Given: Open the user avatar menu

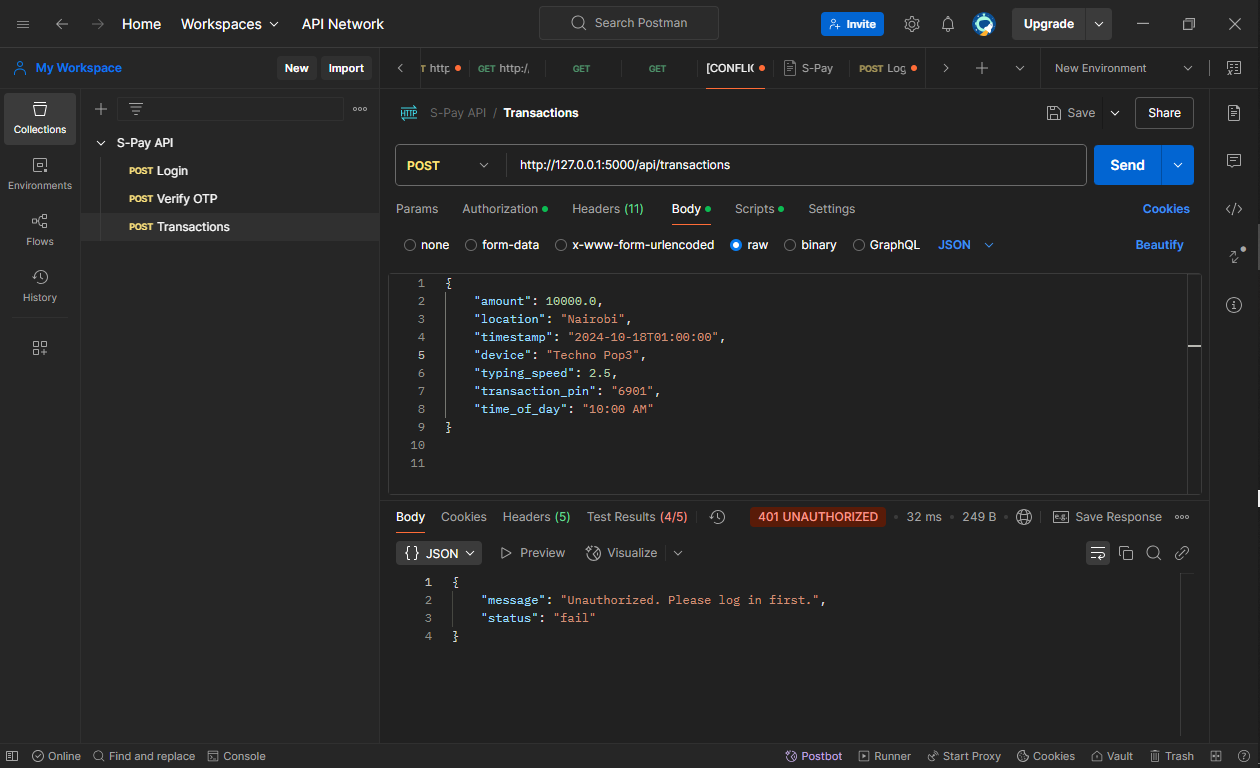Looking at the screenshot, I should click(x=984, y=24).
